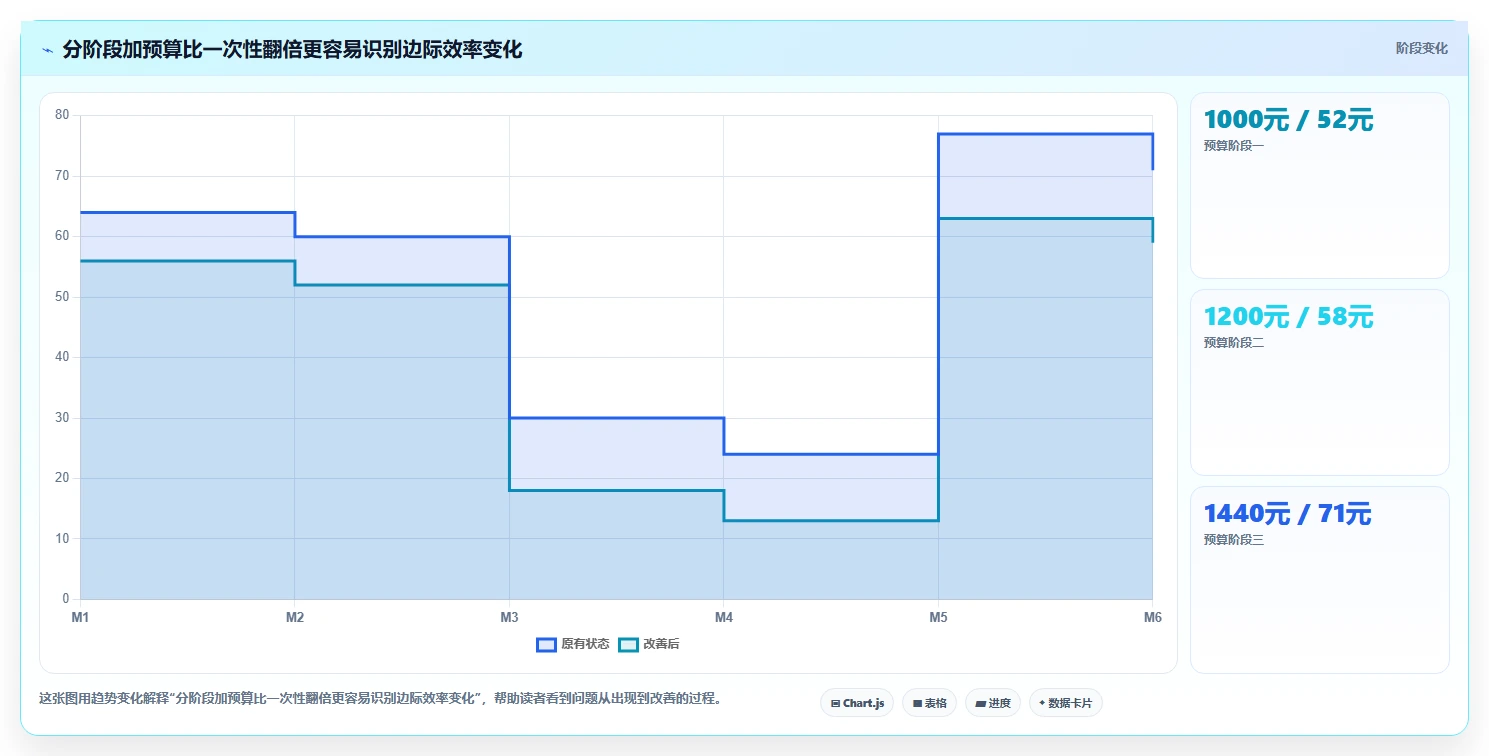Click the 表格 tag icon
1489x756 pixels.
click(917, 703)
